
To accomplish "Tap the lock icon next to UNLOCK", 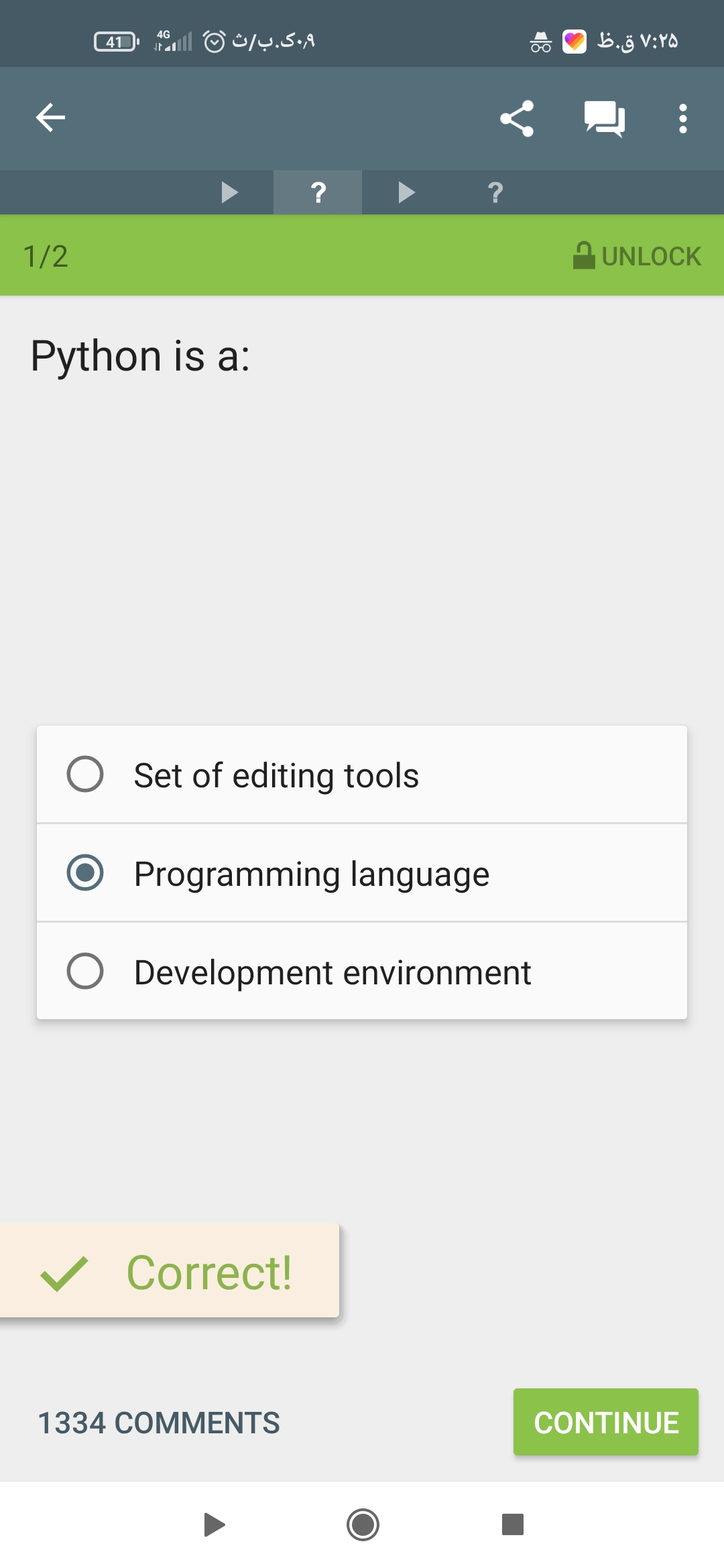I will coord(583,255).
